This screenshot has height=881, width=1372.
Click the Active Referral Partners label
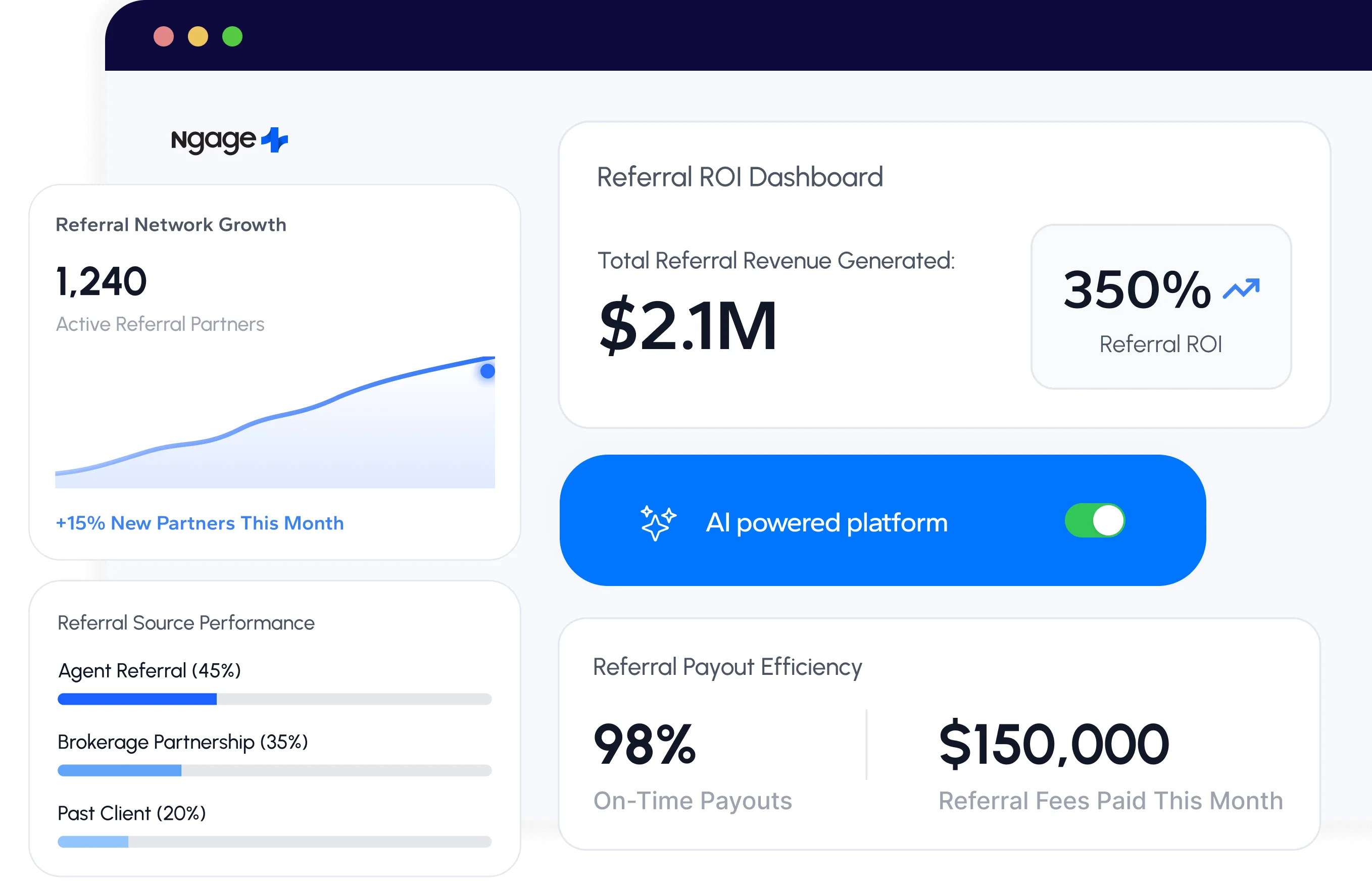pyautogui.click(x=160, y=324)
